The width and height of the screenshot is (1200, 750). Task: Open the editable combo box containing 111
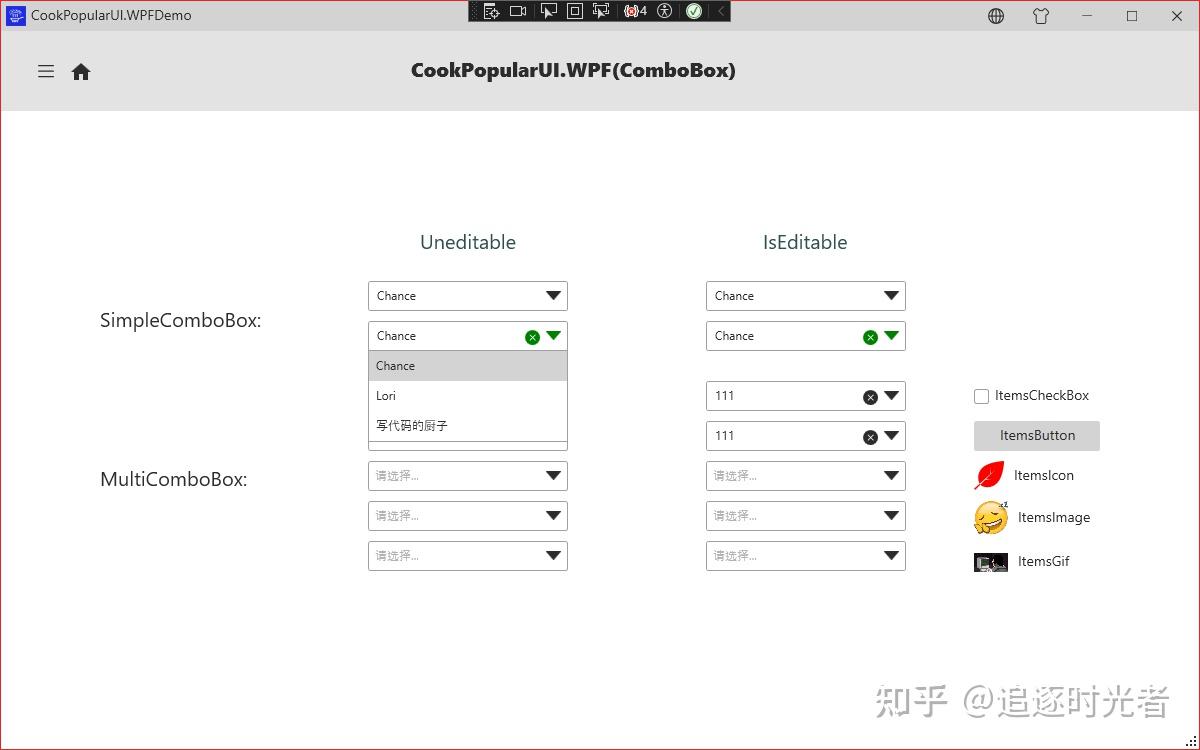890,396
